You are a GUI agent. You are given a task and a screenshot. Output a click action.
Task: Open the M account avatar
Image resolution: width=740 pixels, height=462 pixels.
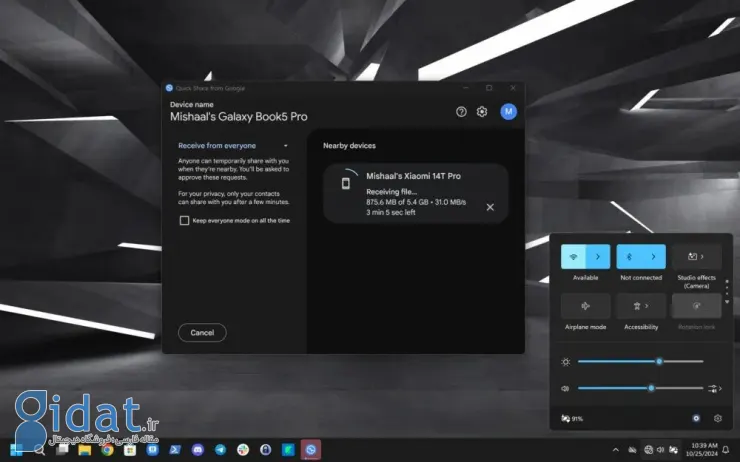pos(508,111)
